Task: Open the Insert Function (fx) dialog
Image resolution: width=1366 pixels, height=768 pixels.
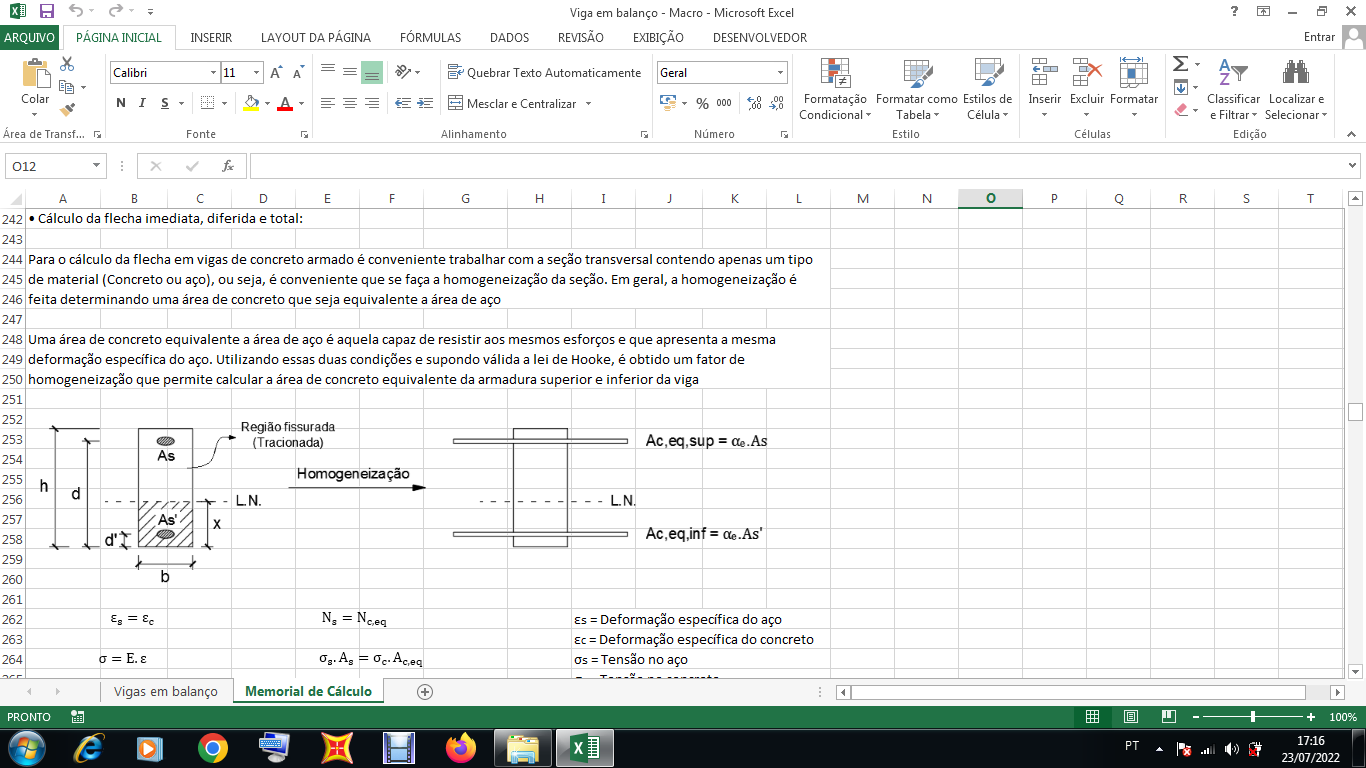Action: tap(228, 166)
